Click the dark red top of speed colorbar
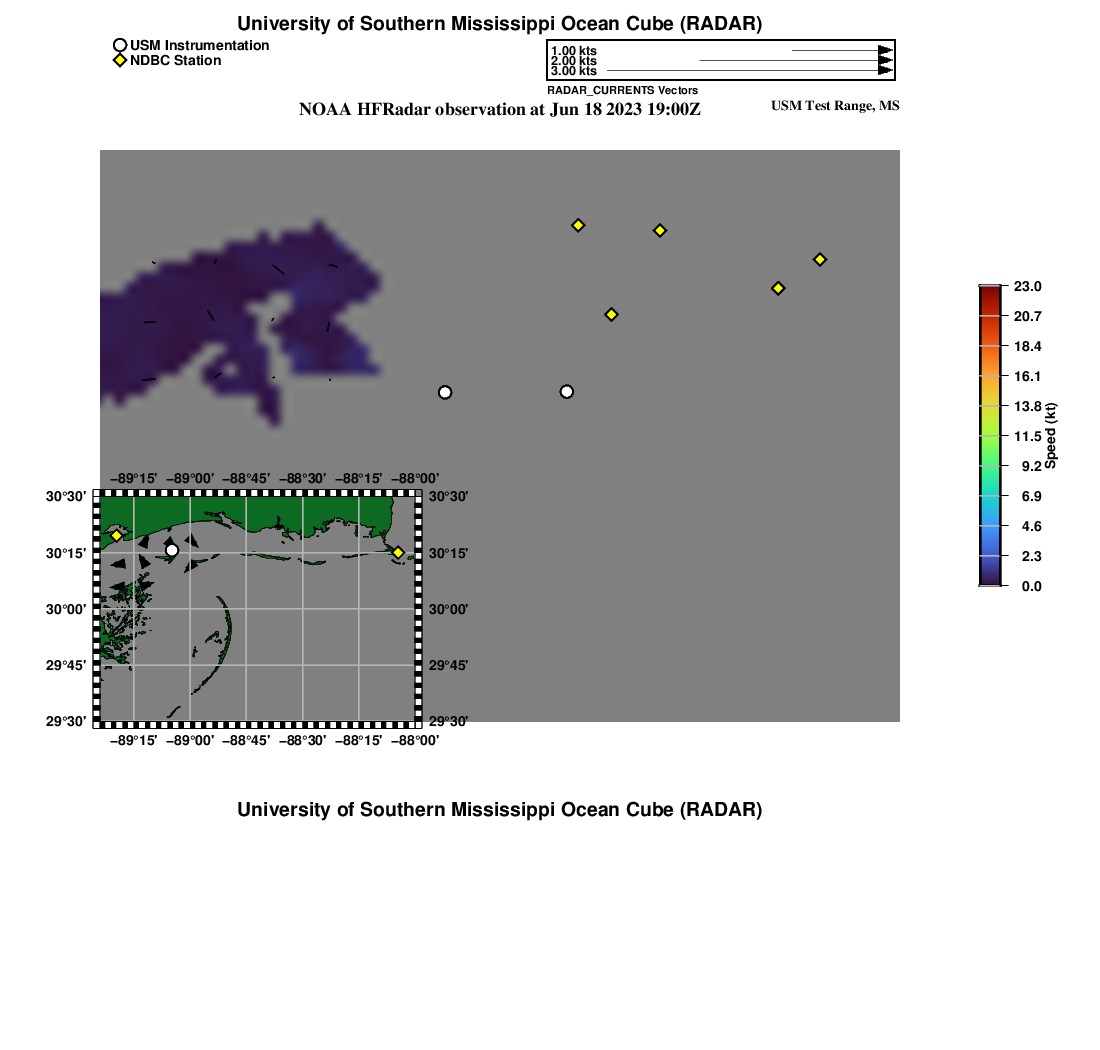Screen dimensions: 1100x1050 point(990,292)
